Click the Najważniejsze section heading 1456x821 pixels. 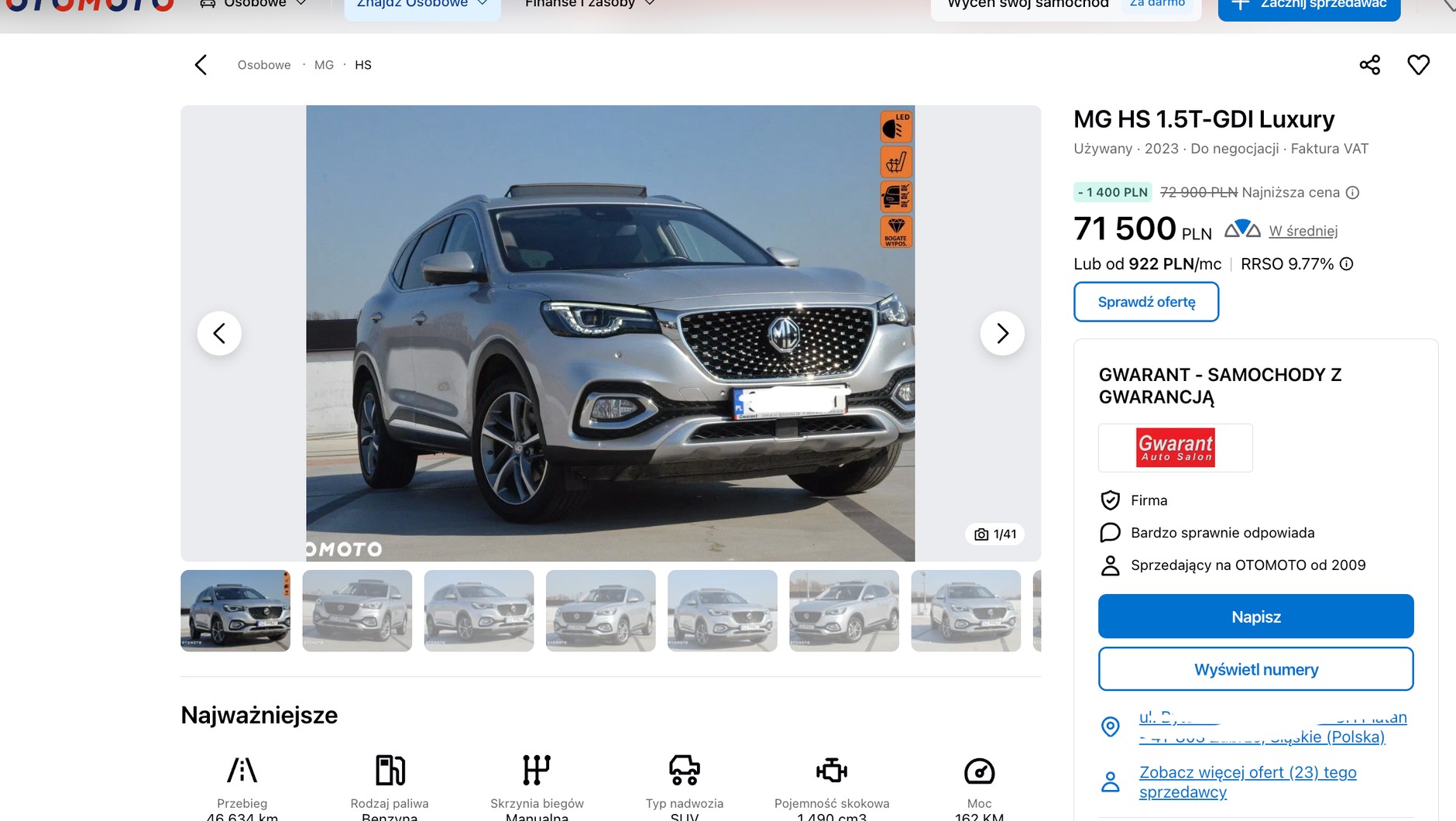coord(259,715)
